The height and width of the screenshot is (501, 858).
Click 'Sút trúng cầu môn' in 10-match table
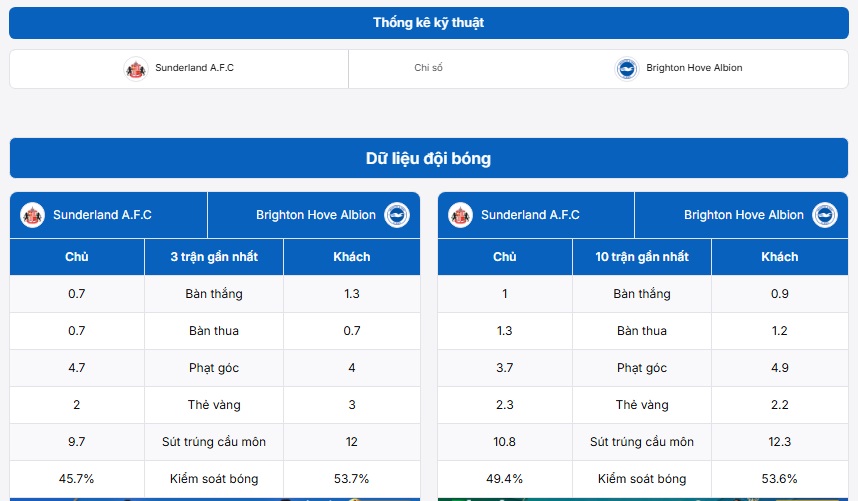tap(642, 442)
